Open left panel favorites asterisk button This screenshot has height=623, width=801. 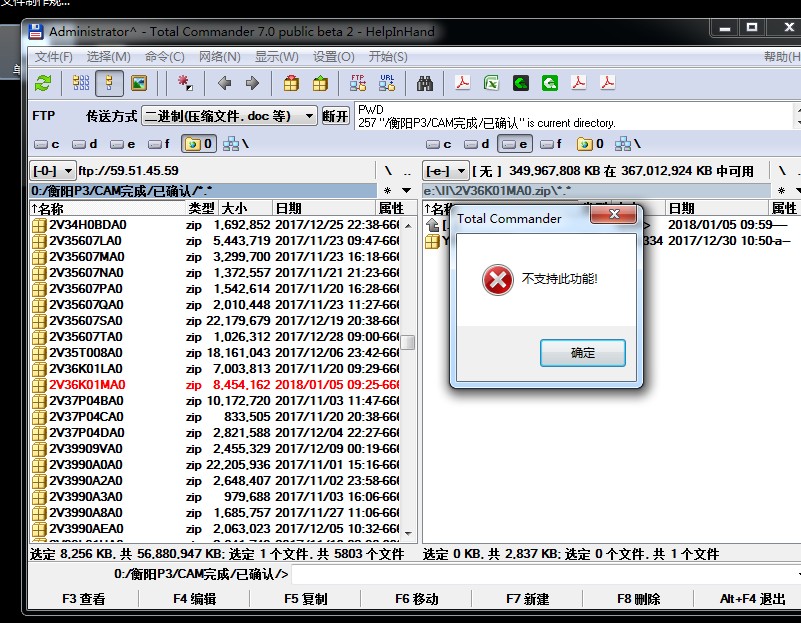pyautogui.click(x=387, y=191)
